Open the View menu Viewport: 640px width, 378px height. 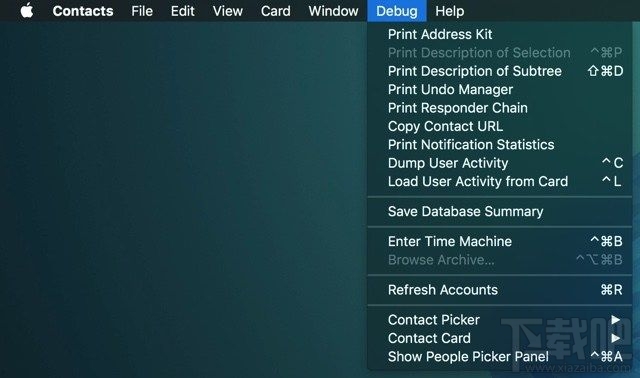[228, 11]
